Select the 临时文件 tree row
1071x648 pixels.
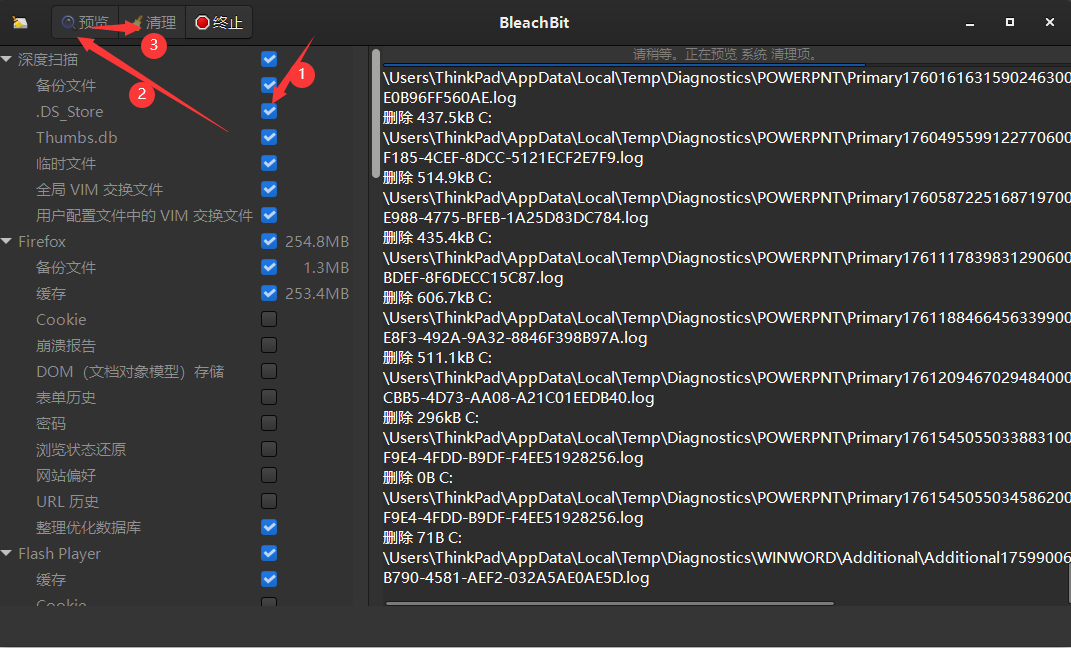click(66, 164)
